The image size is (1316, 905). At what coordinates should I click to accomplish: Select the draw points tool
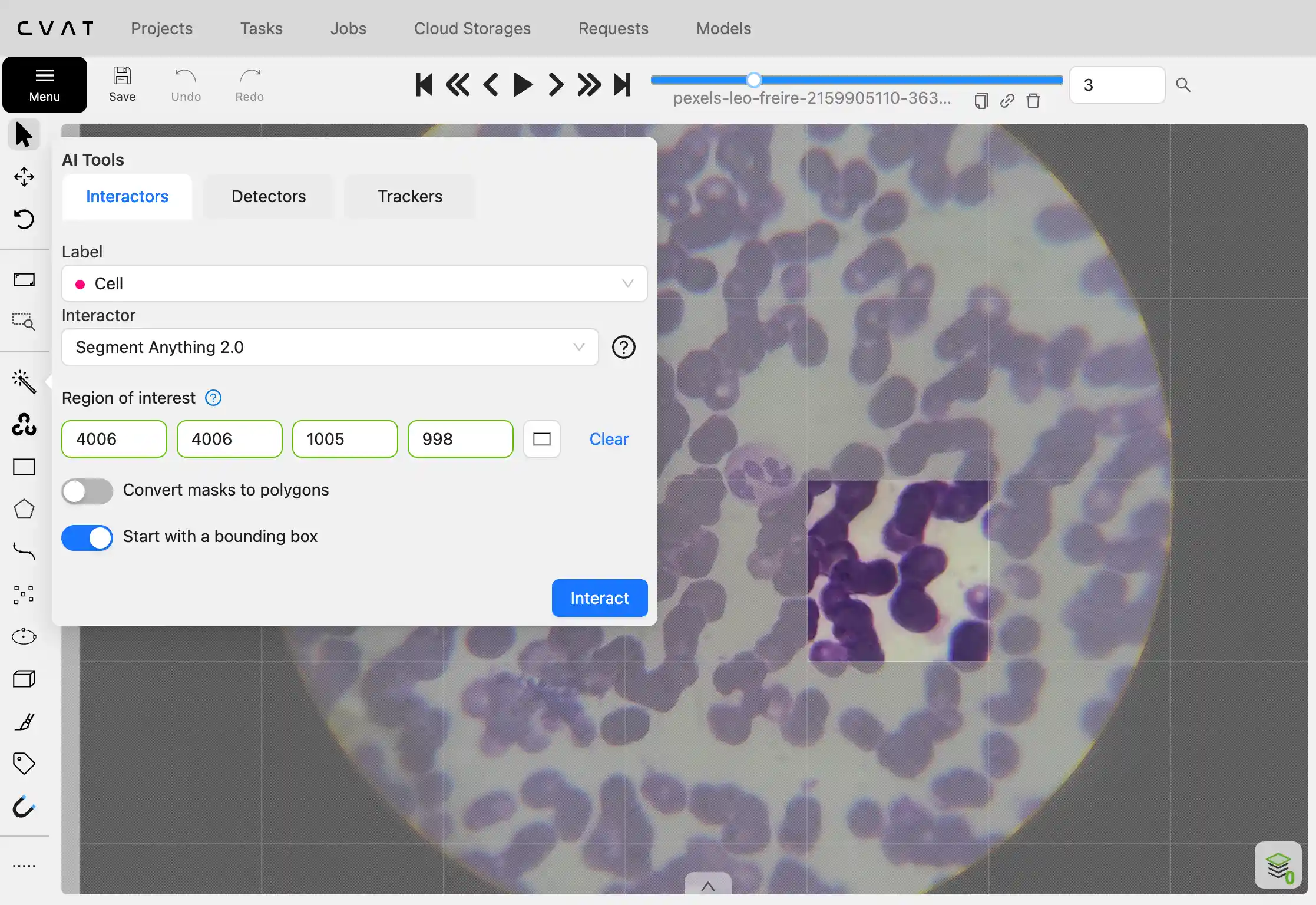pyautogui.click(x=24, y=594)
